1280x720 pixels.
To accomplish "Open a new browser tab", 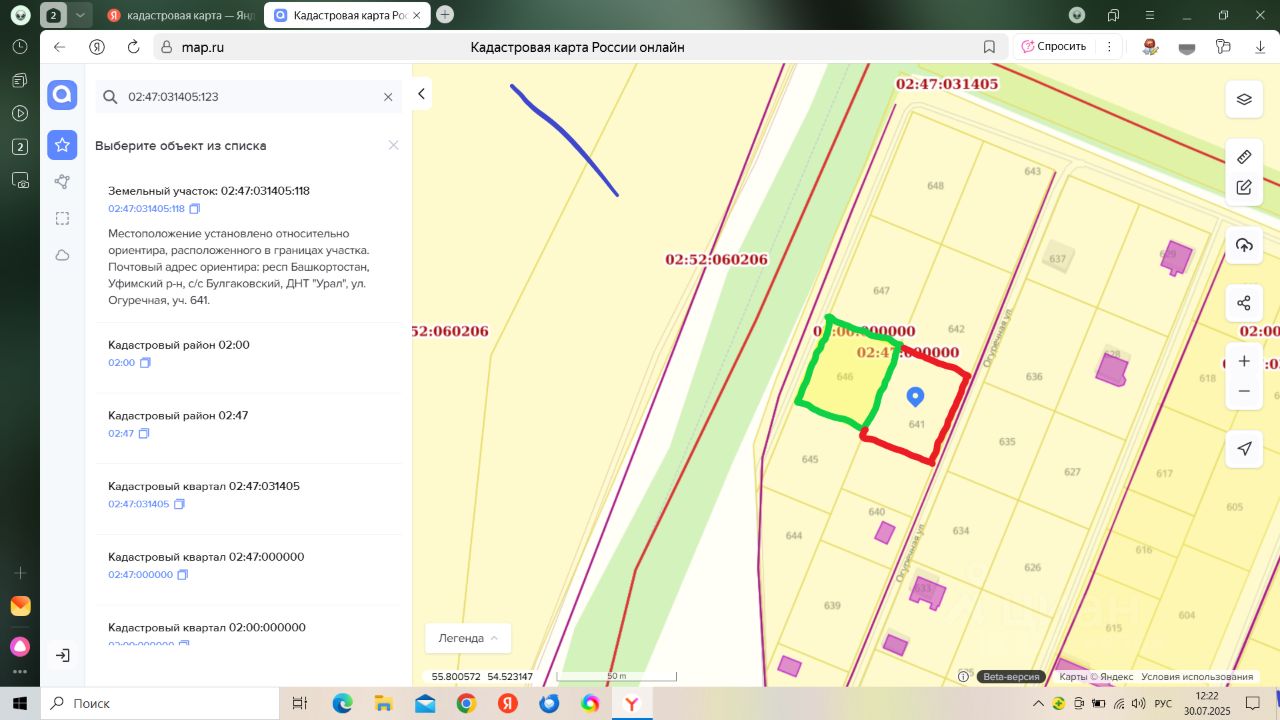I will pos(445,15).
